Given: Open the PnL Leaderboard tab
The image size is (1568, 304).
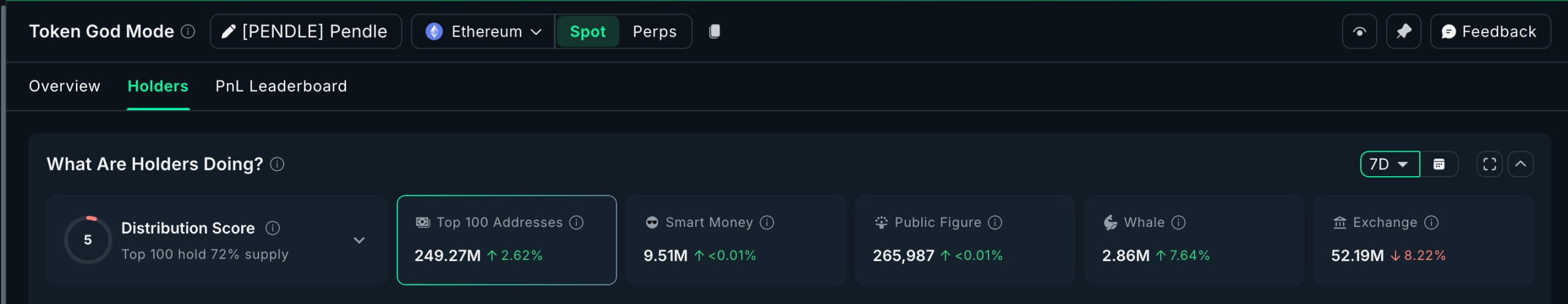Looking at the screenshot, I should pos(281,86).
